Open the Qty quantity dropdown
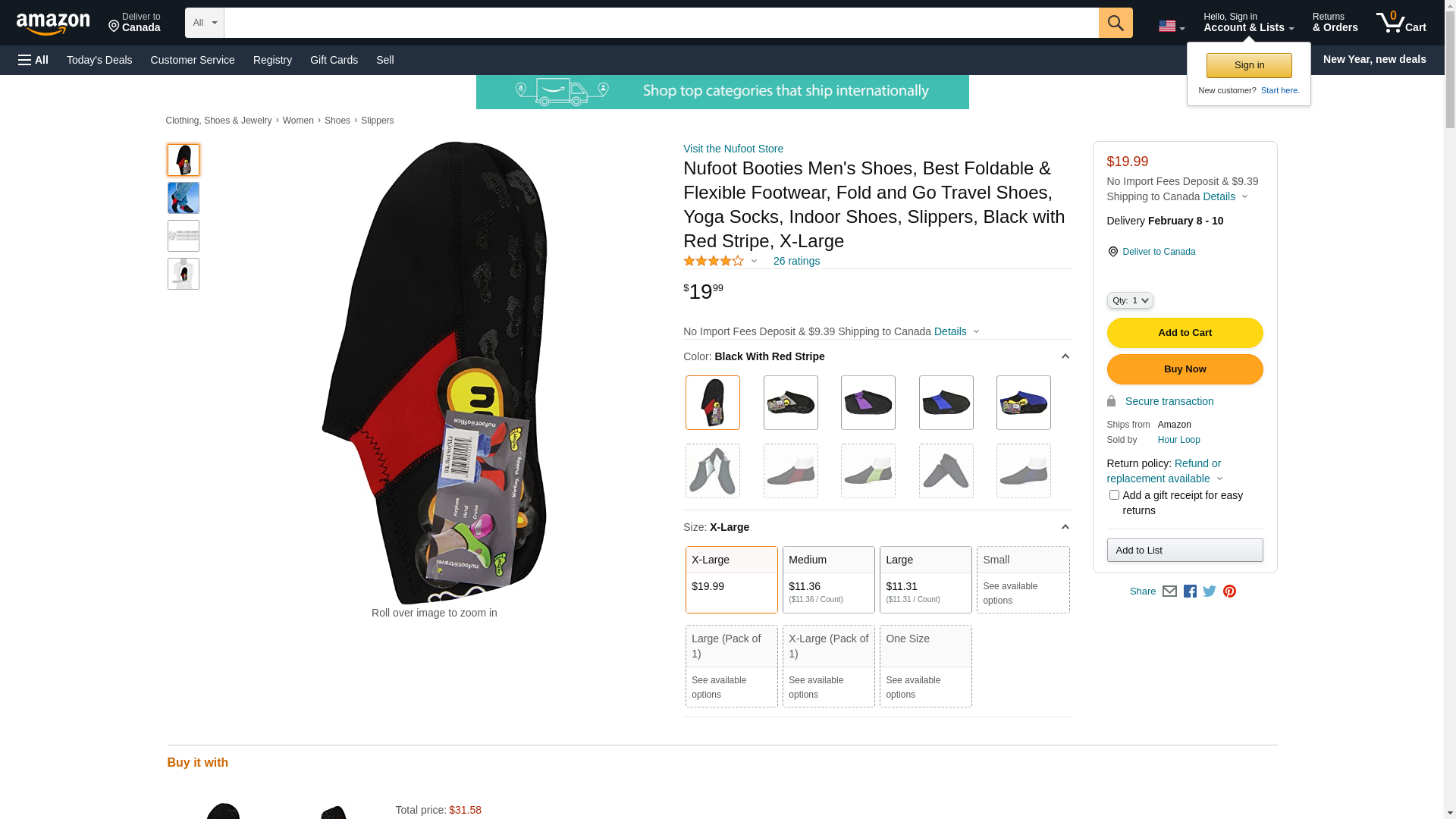 1129,301
